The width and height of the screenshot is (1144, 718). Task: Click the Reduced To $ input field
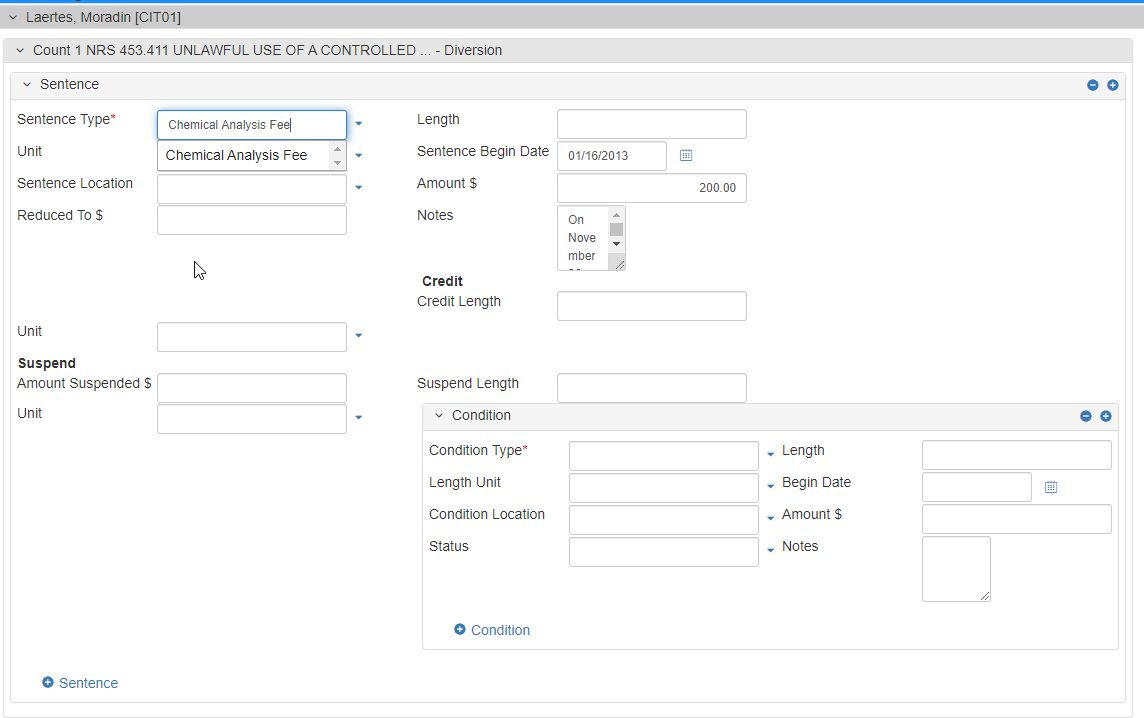point(251,220)
